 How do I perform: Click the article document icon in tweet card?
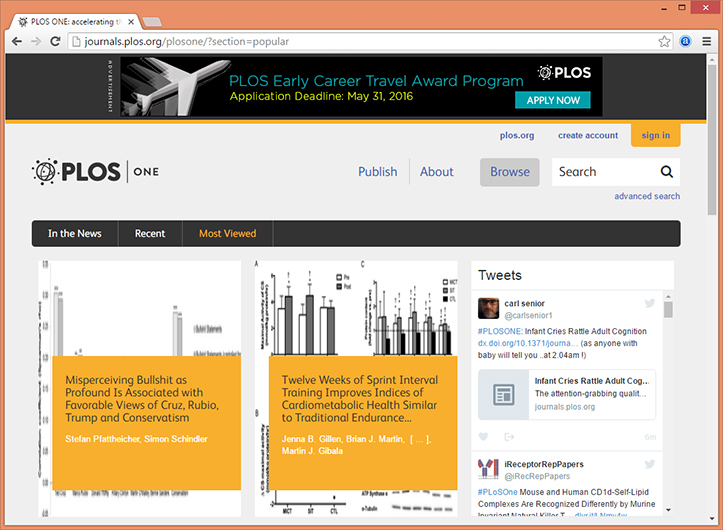coord(504,394)
